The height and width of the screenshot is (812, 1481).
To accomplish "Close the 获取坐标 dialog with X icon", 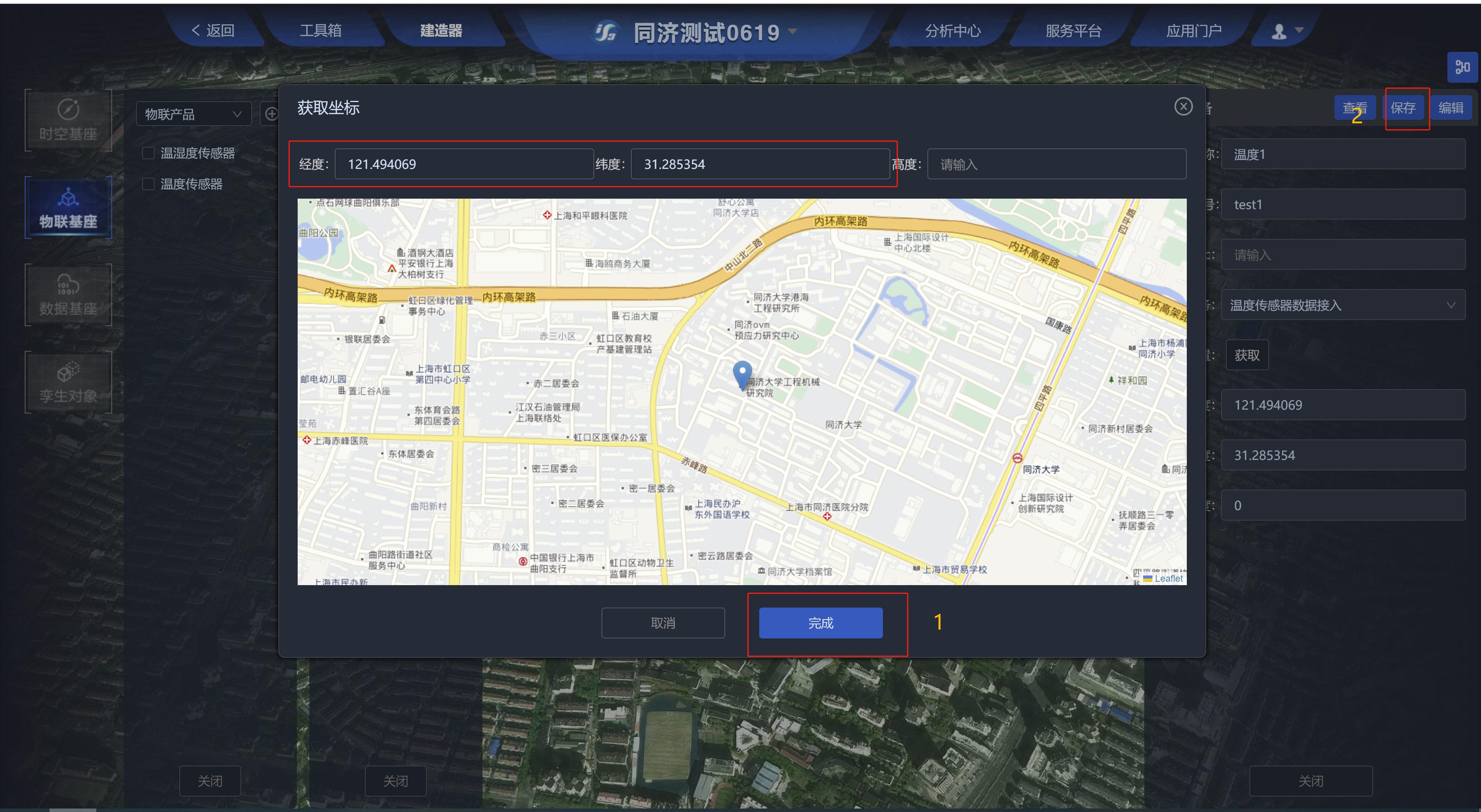I will 1183,106.
